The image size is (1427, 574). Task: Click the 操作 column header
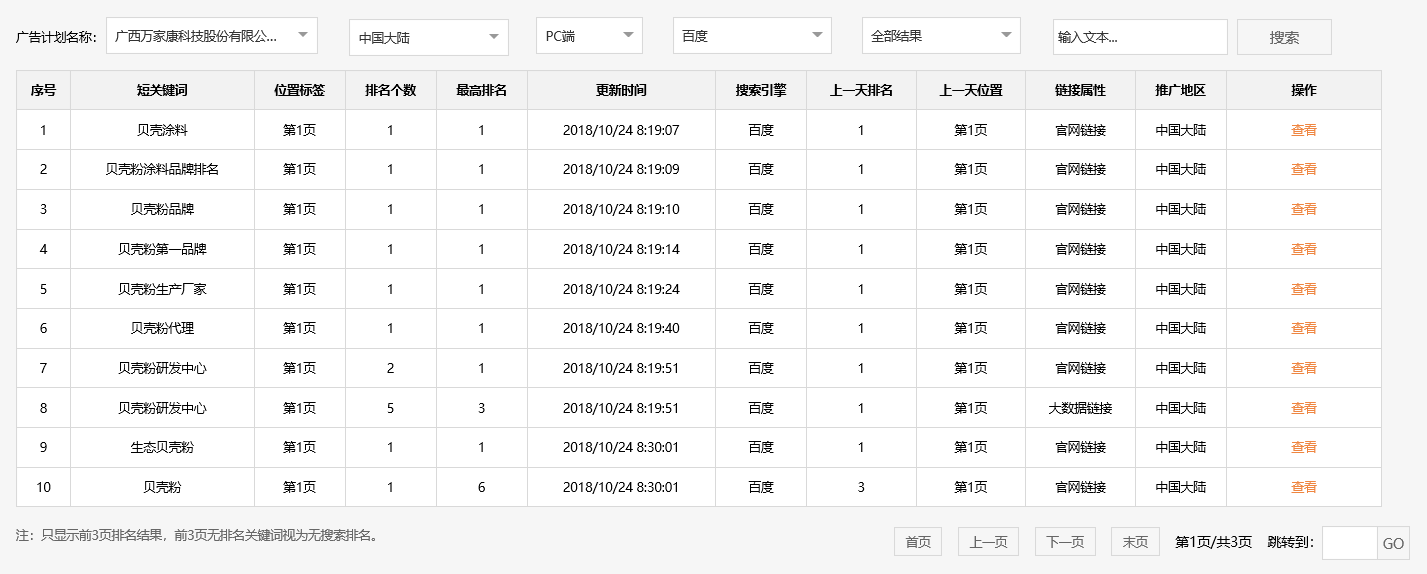(1304, 90)
